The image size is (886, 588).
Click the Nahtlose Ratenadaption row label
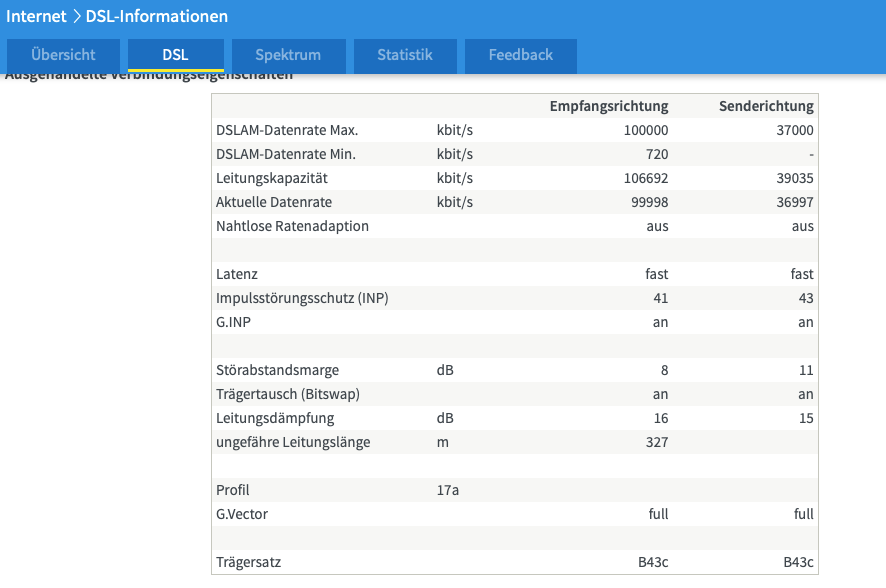pyautogui.click(x=292, y=226)
